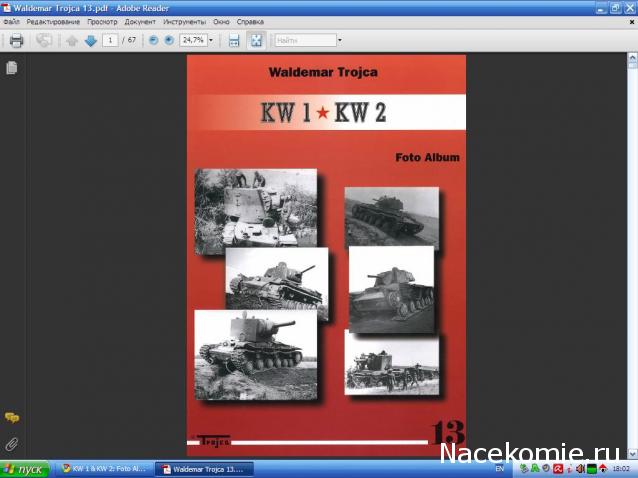Expand the search options dropdown arrow
The image size is (638, 478).
[340, 40]
